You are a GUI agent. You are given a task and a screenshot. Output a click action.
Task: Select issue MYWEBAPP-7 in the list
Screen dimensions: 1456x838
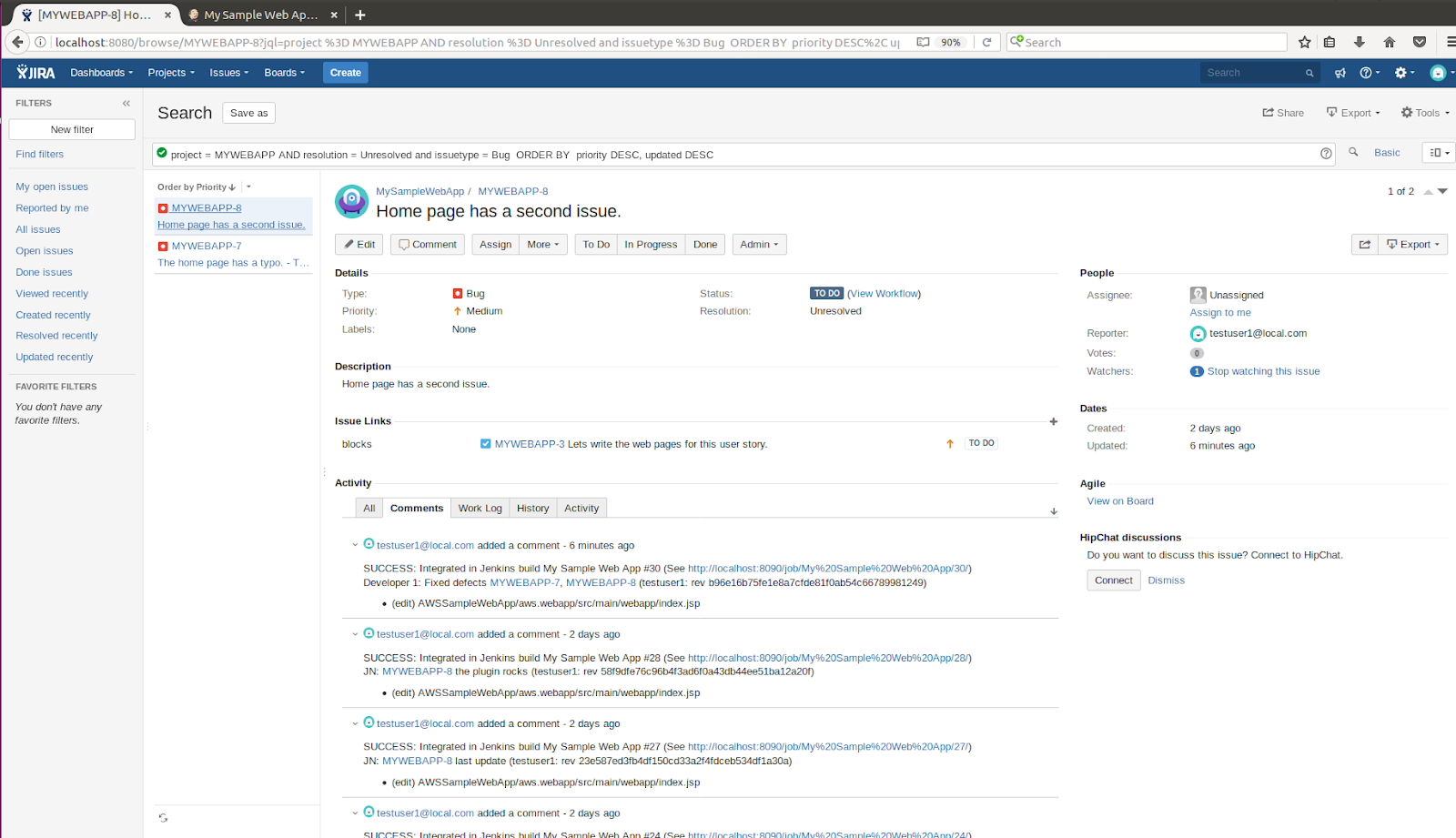tap(233, 255)
